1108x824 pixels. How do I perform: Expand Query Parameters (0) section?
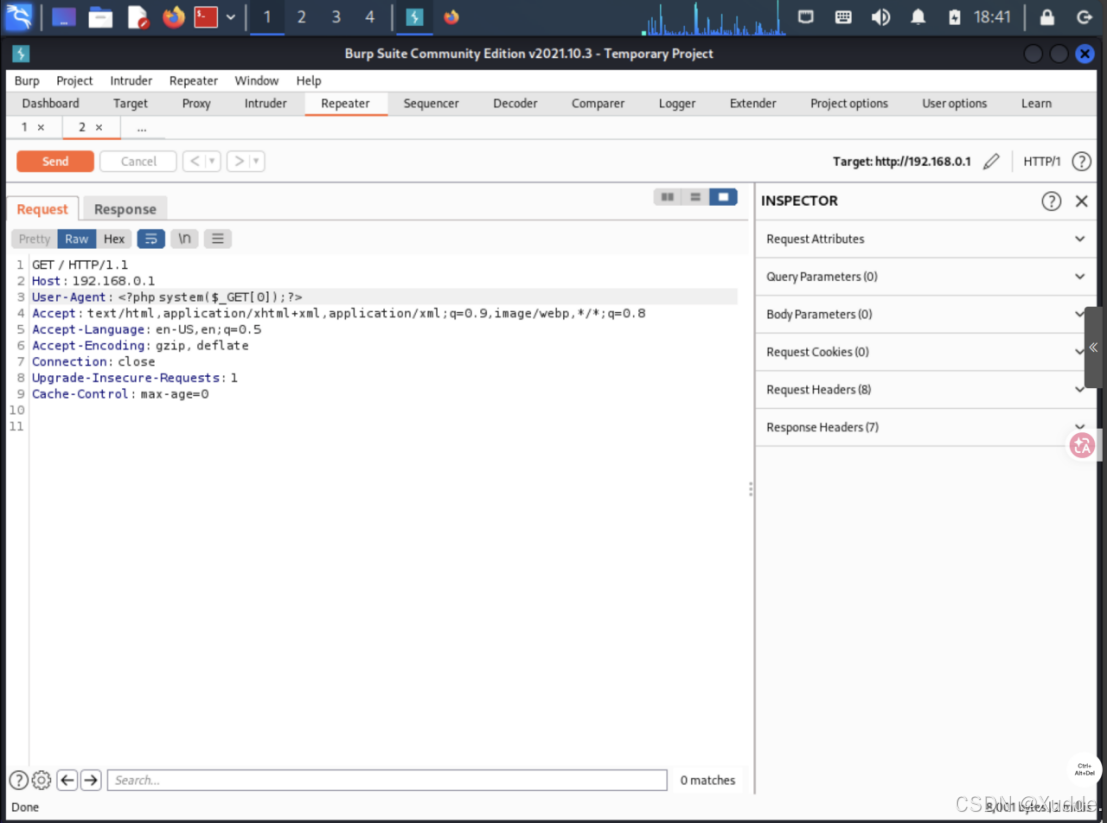926,276
